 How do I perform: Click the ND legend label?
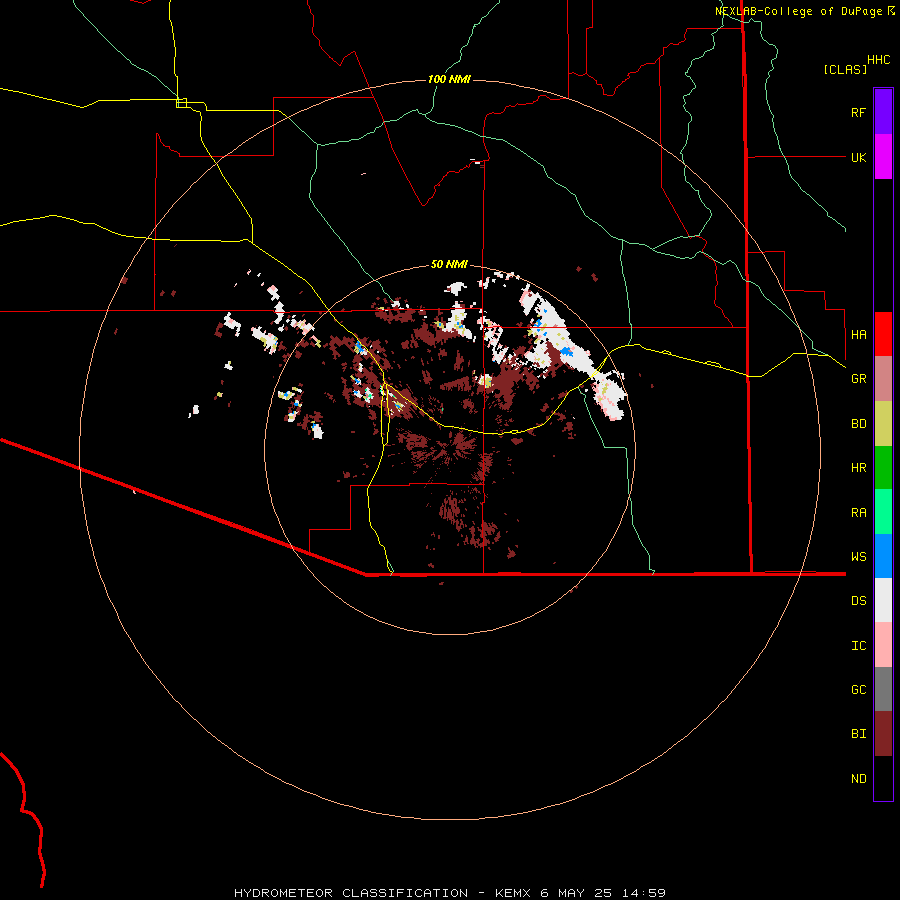(858, 779)
